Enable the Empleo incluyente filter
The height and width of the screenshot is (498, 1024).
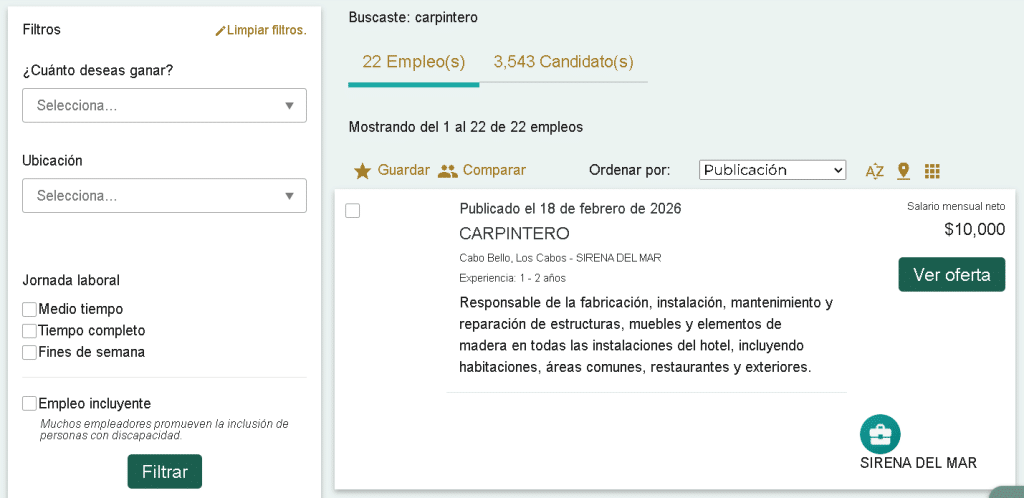click(x=30, y=404)
